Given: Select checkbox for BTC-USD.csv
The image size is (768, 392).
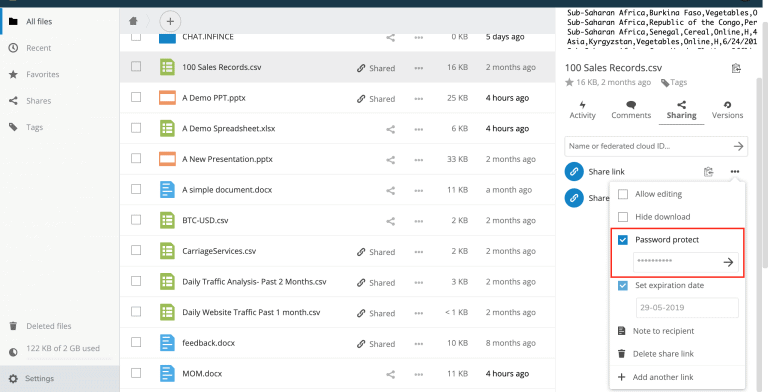Looking at the screenshot, I should (136, 220).
